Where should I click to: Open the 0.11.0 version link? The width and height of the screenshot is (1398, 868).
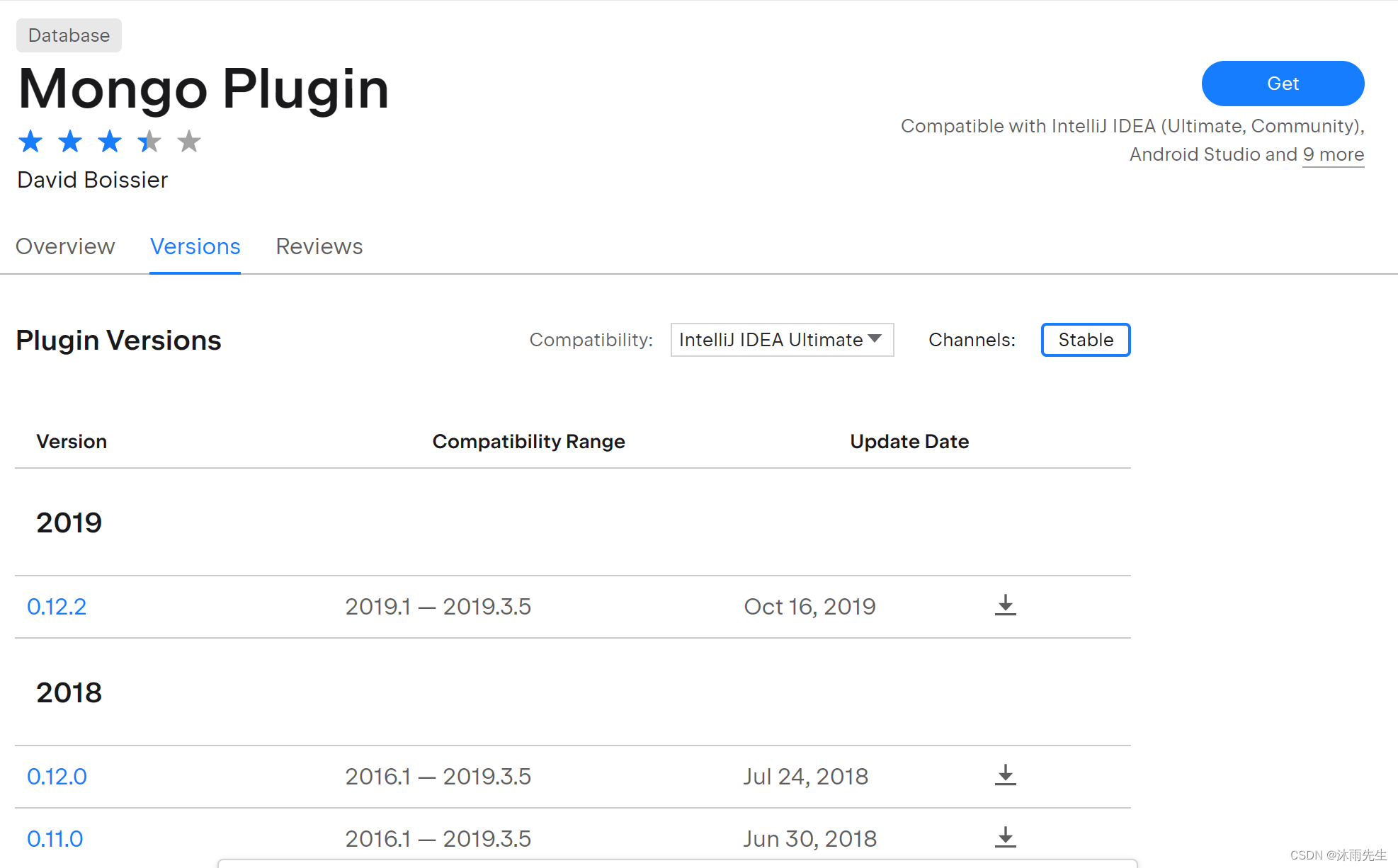point(55,839)
